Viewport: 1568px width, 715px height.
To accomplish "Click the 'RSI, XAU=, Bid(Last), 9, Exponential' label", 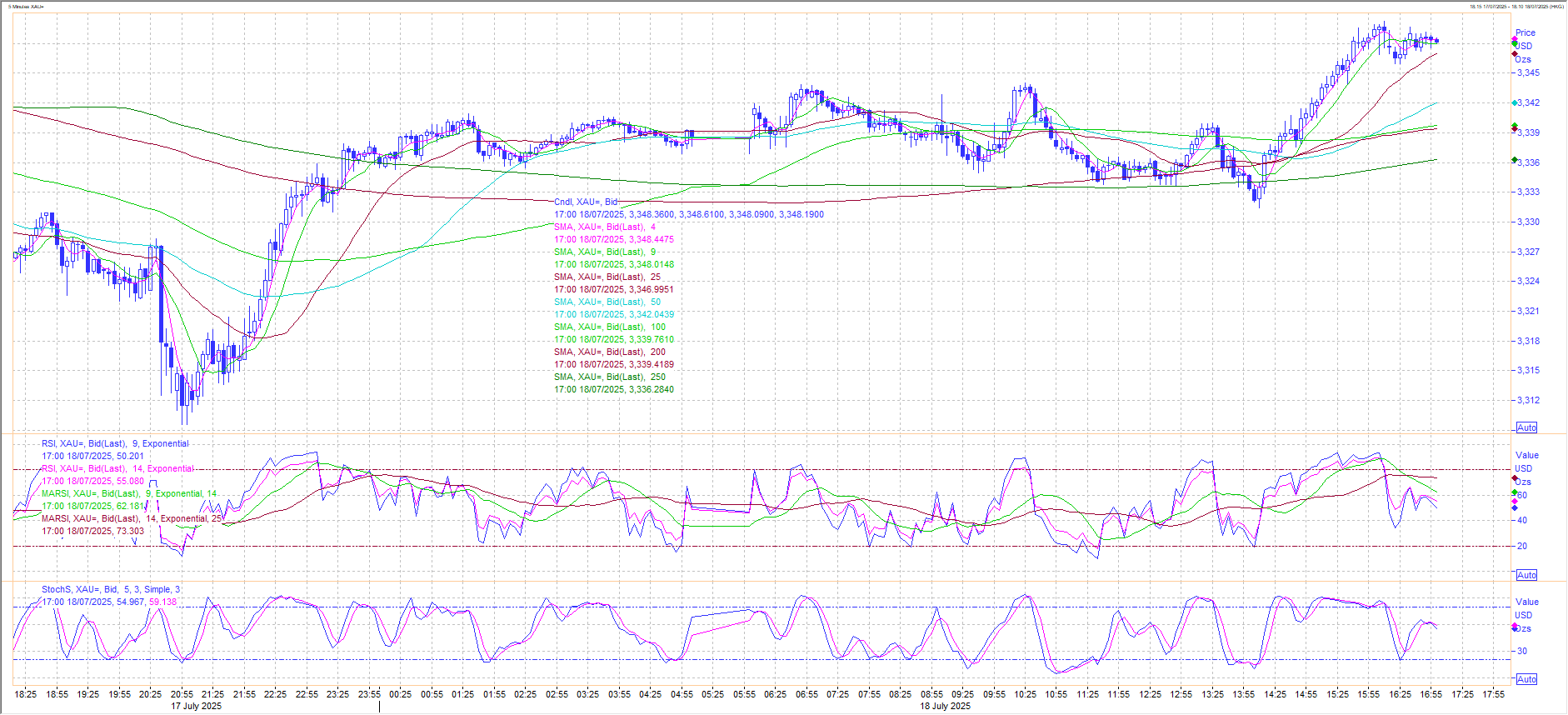I will tap(115, 443).
